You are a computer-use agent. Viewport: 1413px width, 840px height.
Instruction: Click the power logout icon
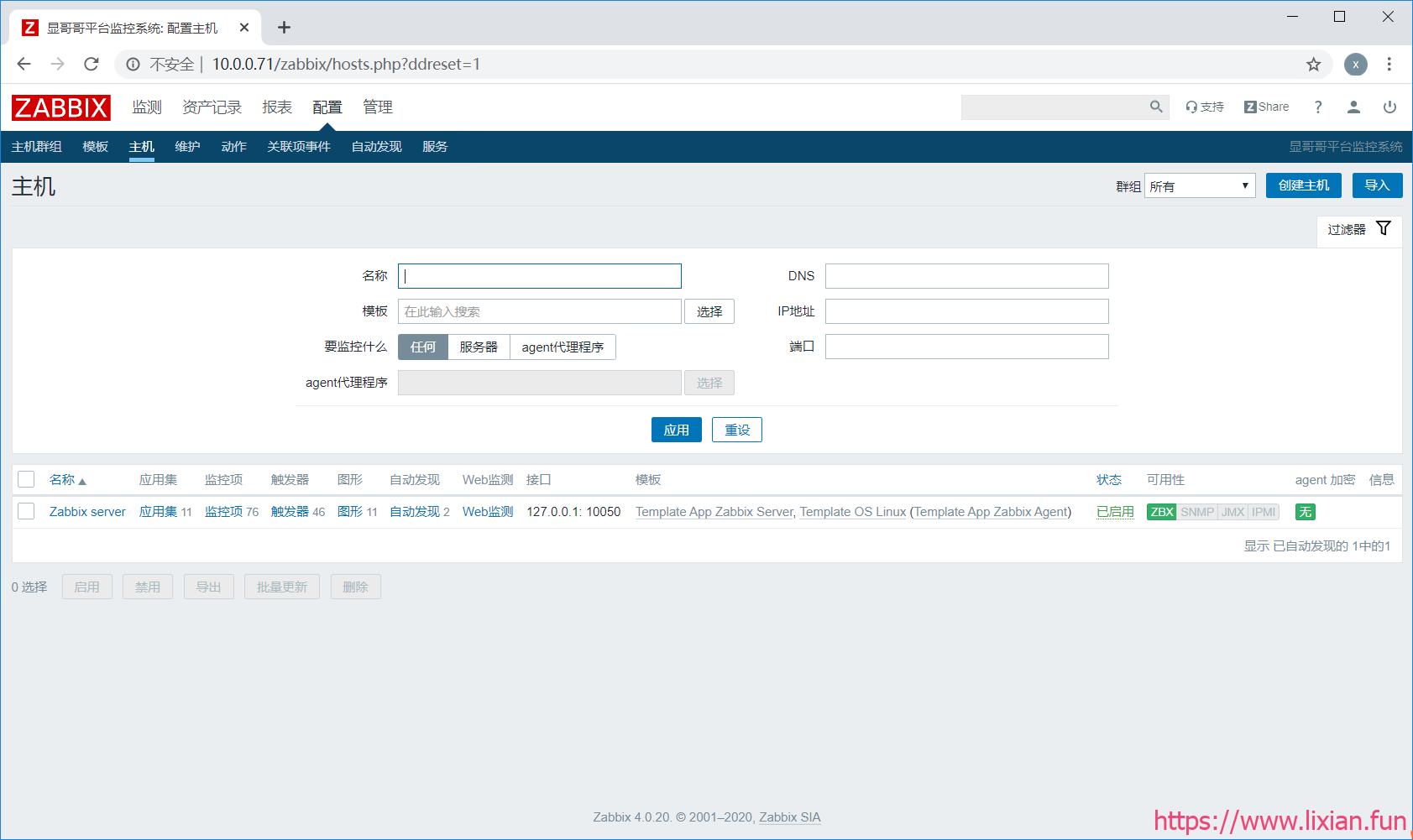[x=1389, y=107]
